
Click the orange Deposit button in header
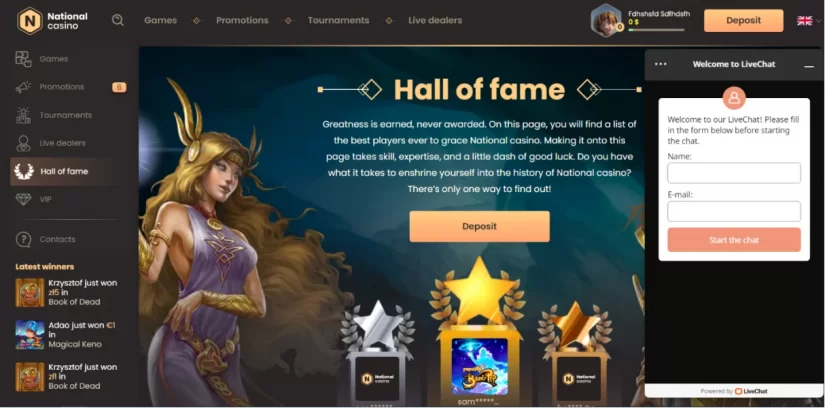[x=743, y=21]
